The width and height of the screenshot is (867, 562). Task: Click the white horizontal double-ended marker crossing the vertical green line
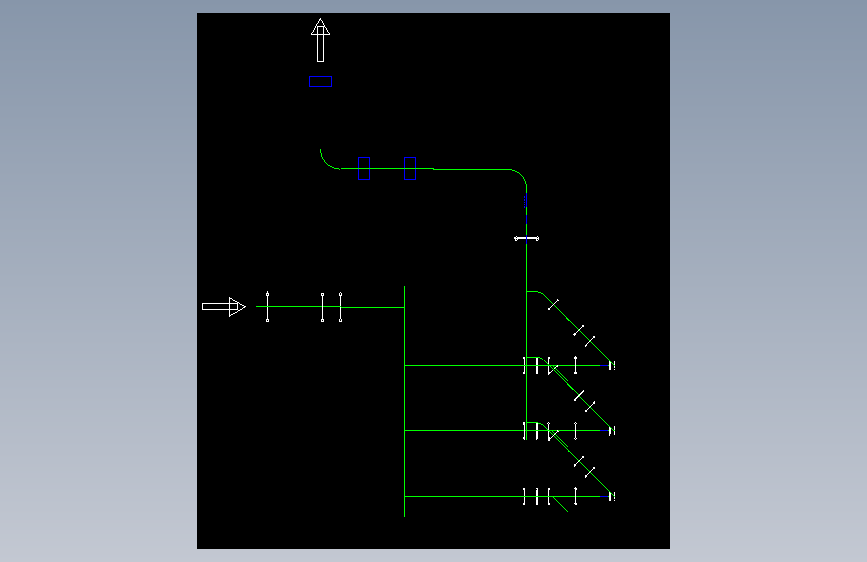(526, 238)
